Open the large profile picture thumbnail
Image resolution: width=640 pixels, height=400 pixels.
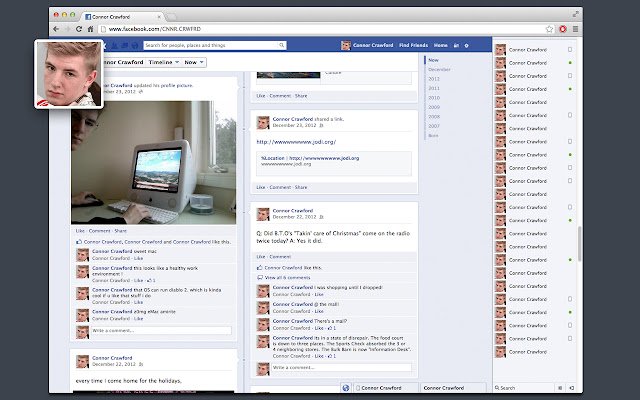pos(69,74)
